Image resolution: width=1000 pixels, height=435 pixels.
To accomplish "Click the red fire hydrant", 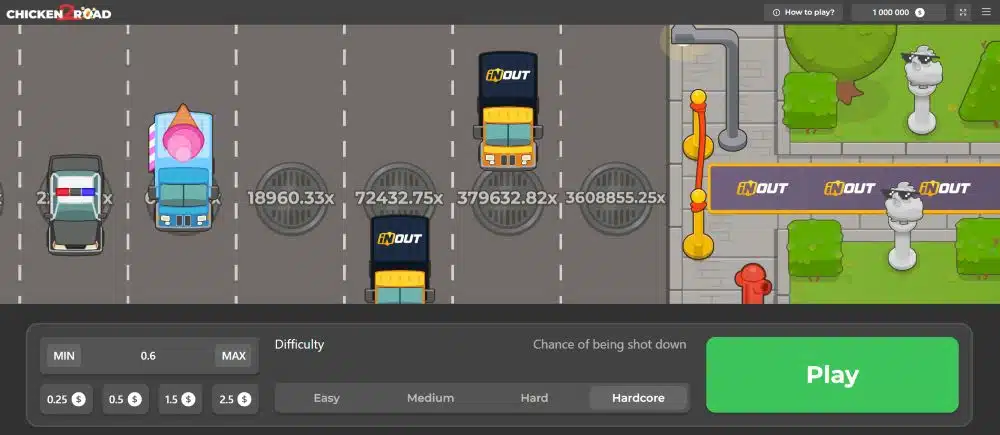I will click(753, 283).
